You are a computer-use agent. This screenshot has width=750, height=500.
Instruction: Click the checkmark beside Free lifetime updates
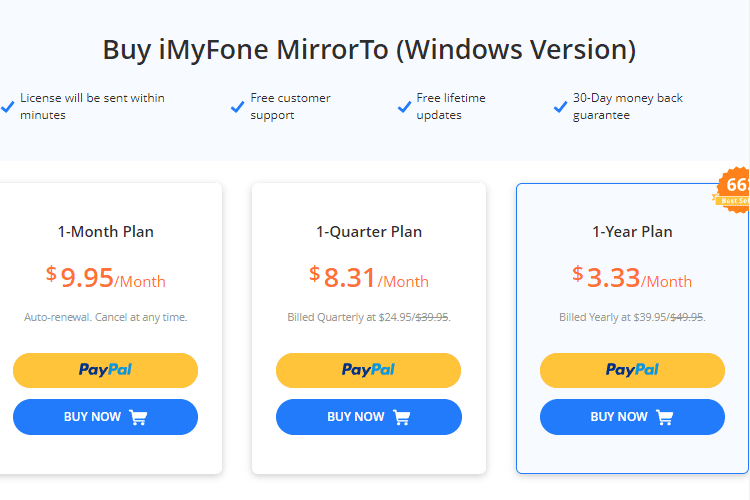pyautogui.click(x=404, y=106)
